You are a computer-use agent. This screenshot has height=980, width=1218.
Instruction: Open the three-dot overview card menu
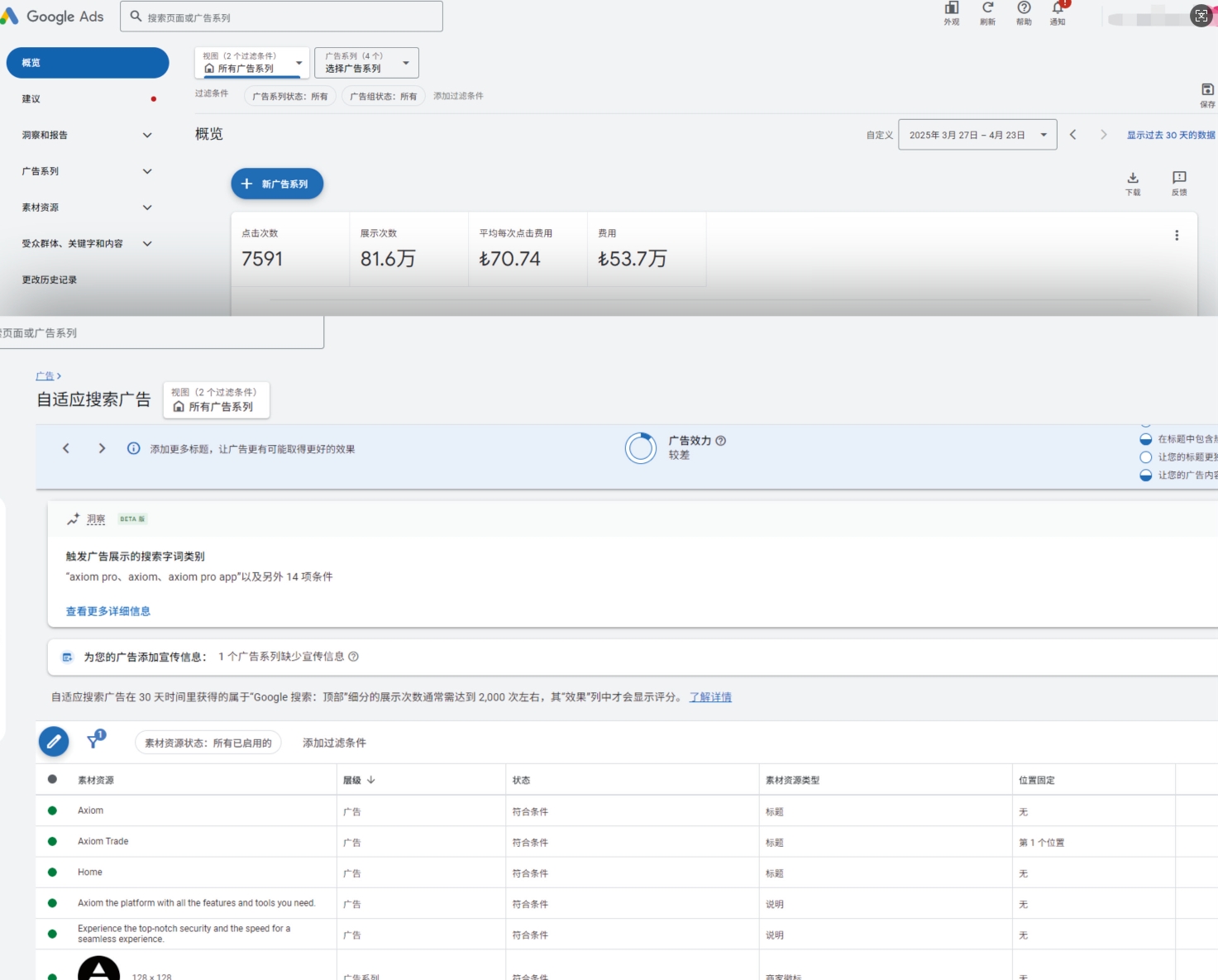(x=1177, y=236)
